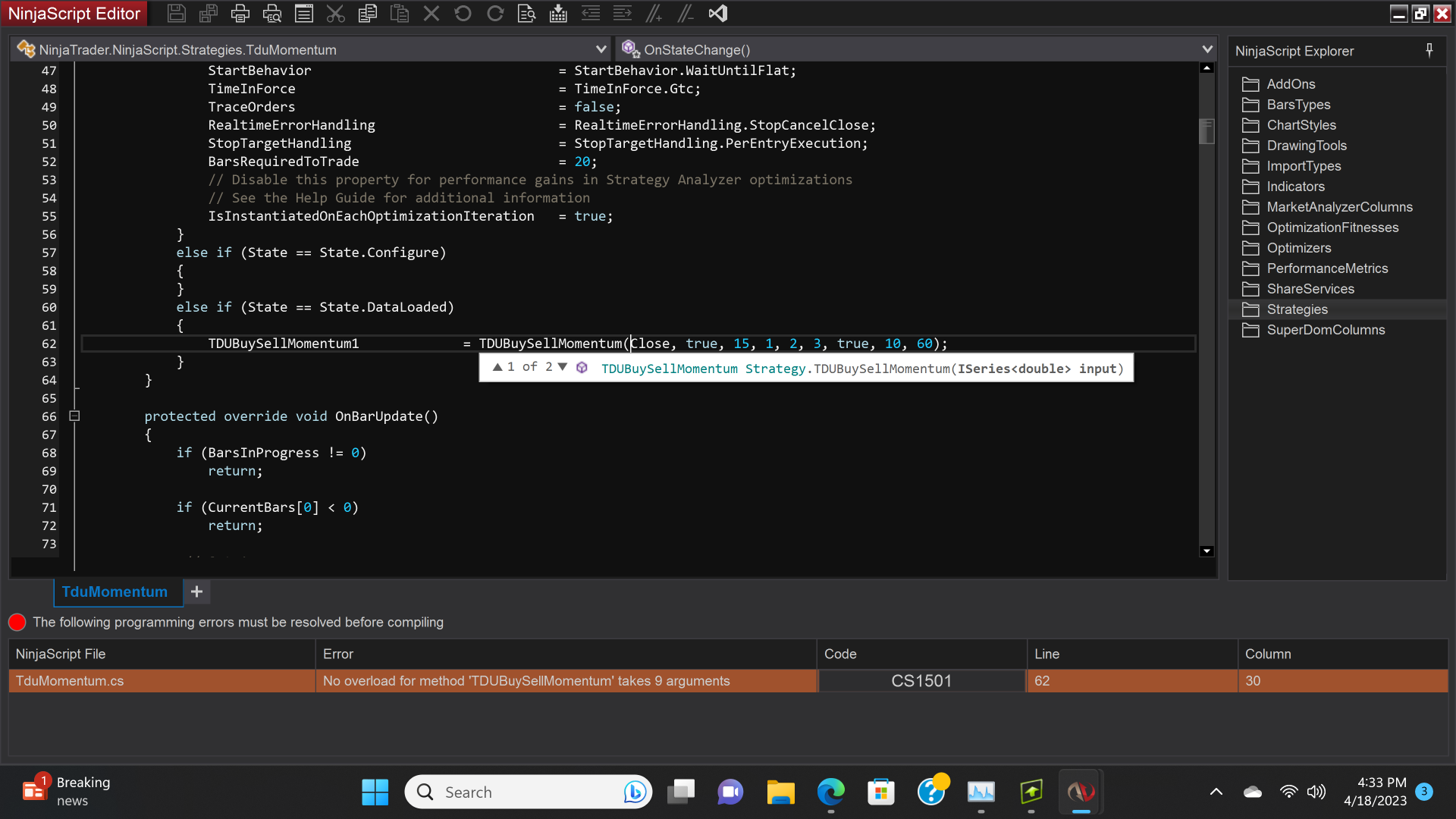Click the CS1501 error code link
The width and height of the screenshot is (1456, 819).
tap(921, 681)
